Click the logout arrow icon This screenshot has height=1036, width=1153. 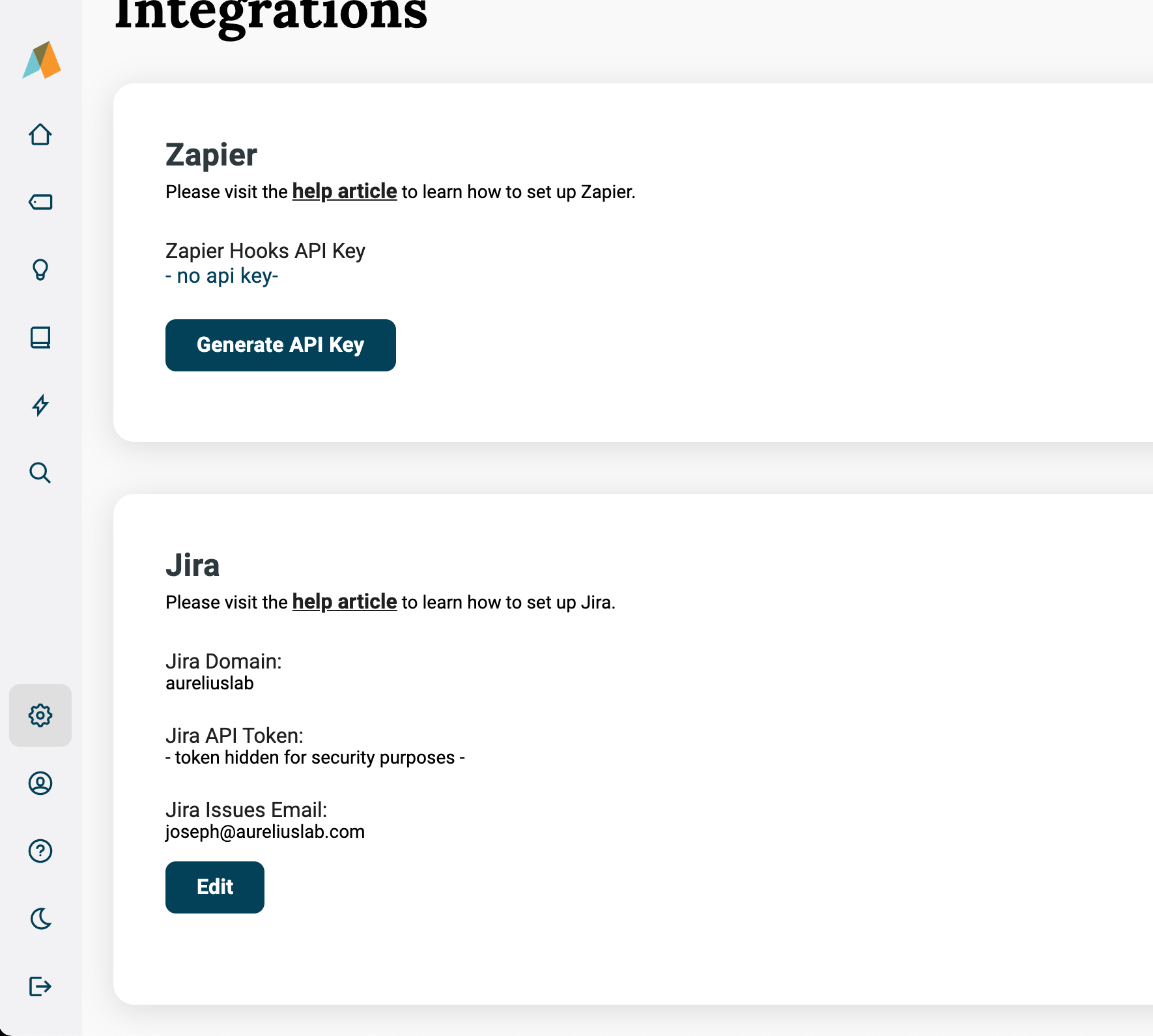(x=40, y=986)
